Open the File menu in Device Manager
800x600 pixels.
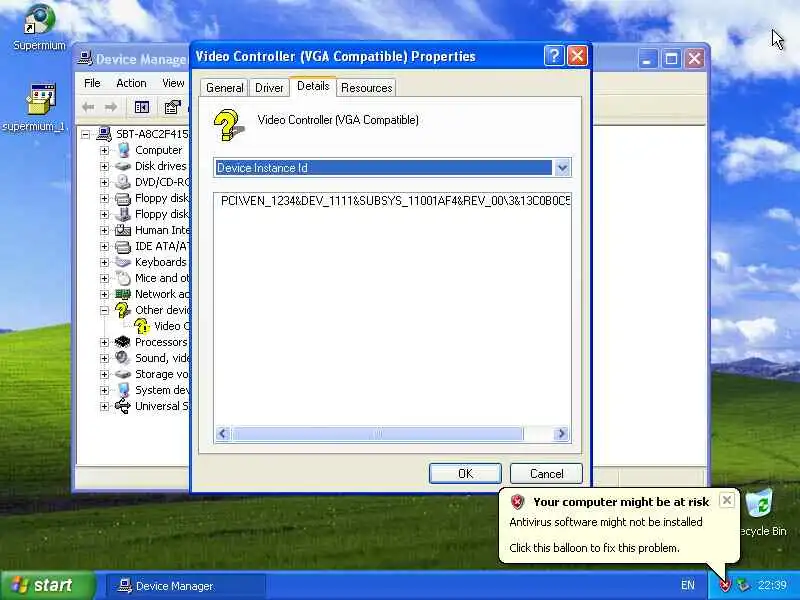[92, 83]
